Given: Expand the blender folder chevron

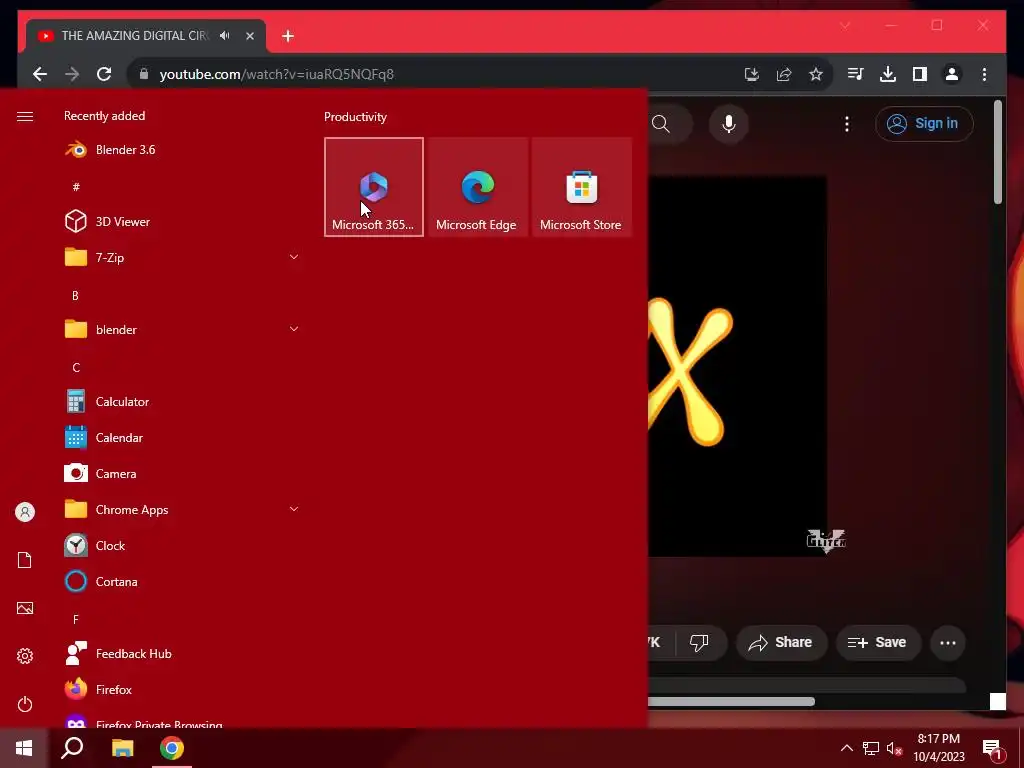Looking at the screenshot, I should [x=294, y=329].
